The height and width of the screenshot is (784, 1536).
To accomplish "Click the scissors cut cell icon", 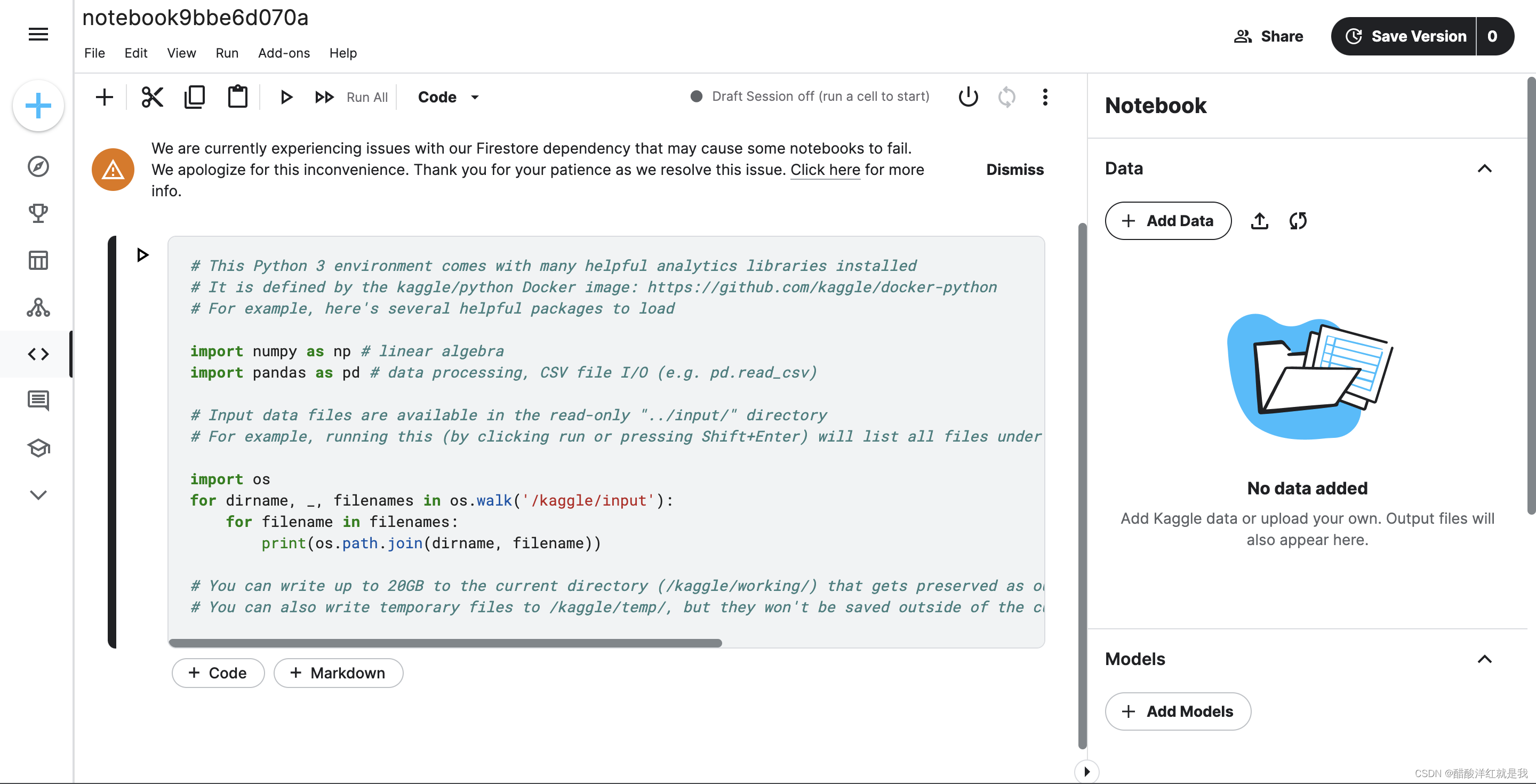I will click(x=152, y=97).
